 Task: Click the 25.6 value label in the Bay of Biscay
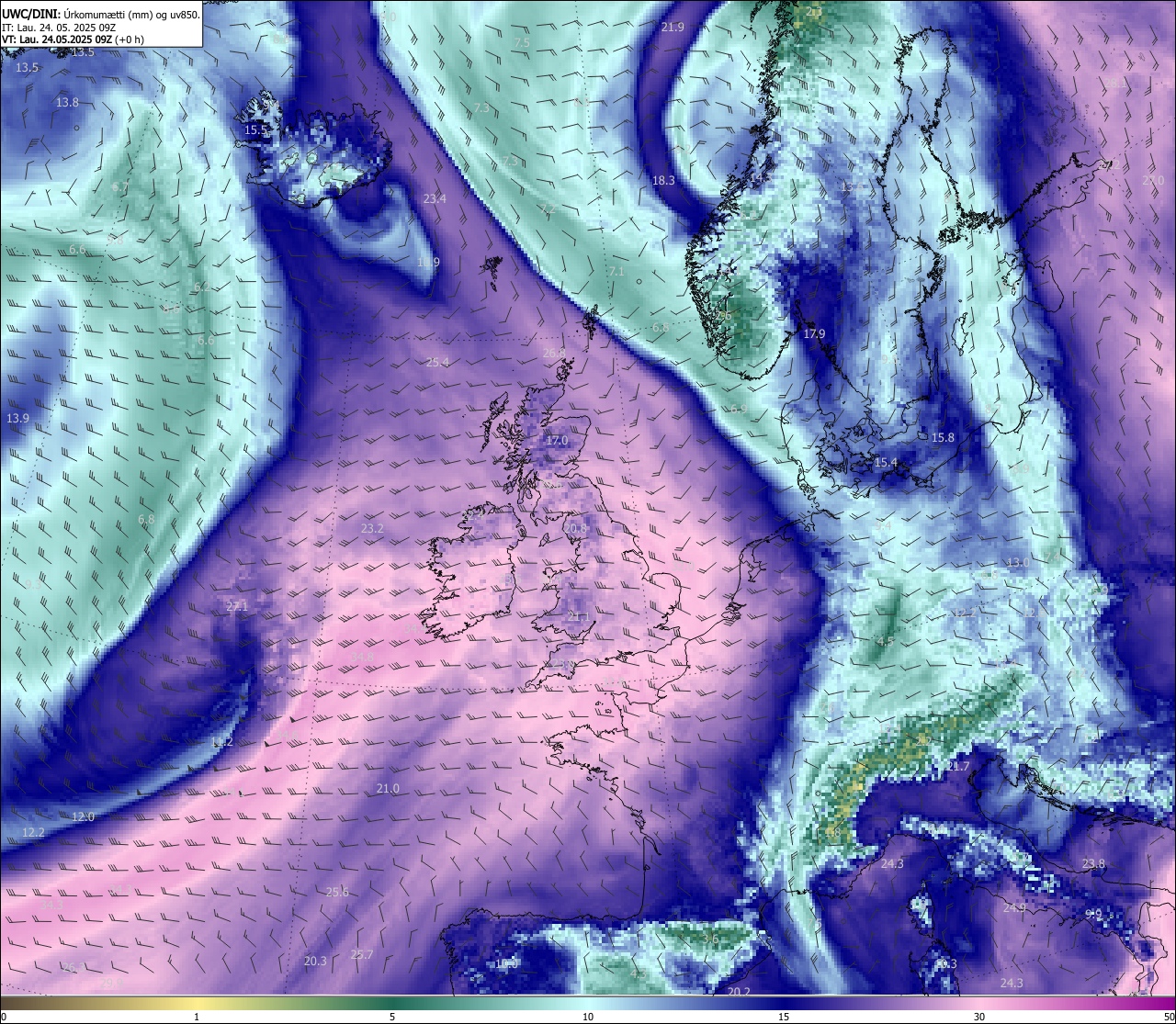(x=337, y=893)
